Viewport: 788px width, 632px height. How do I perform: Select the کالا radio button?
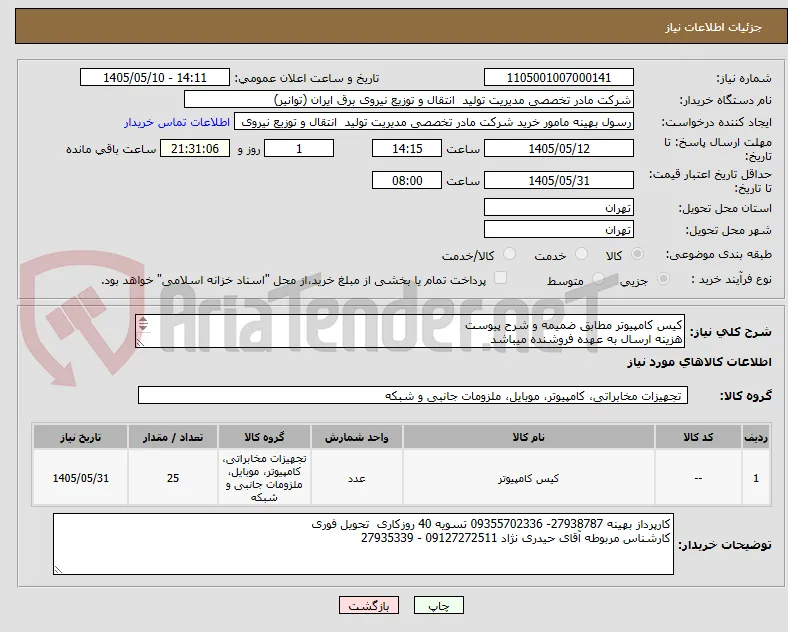(637, 254)
